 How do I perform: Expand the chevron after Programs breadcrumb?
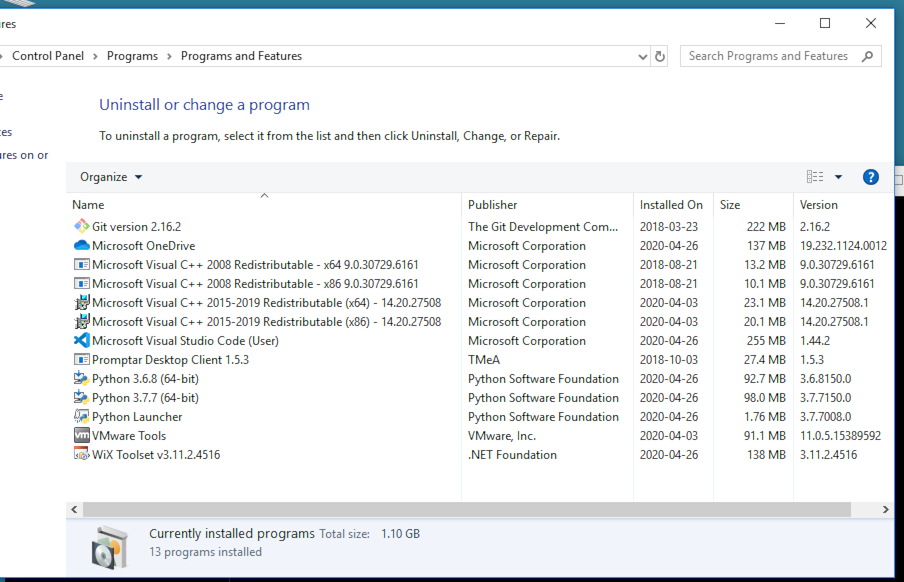169,56
